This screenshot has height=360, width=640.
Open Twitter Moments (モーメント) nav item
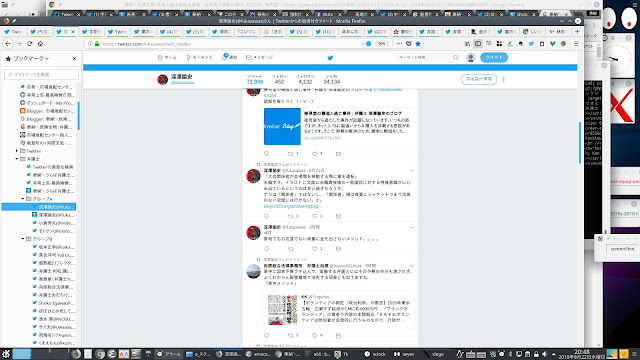point(199,58)
